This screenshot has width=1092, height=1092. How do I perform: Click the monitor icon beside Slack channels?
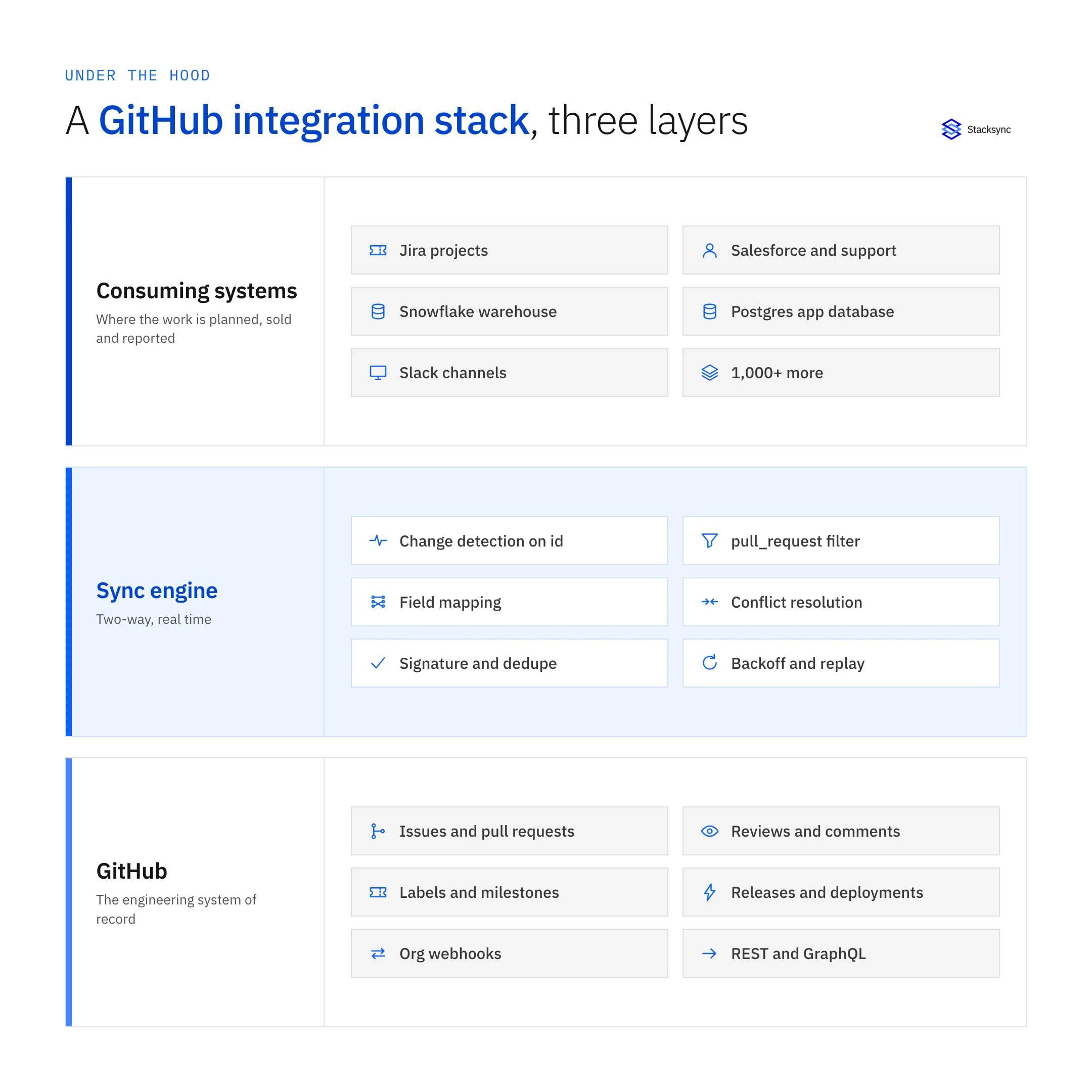click(x=378, y=373)
